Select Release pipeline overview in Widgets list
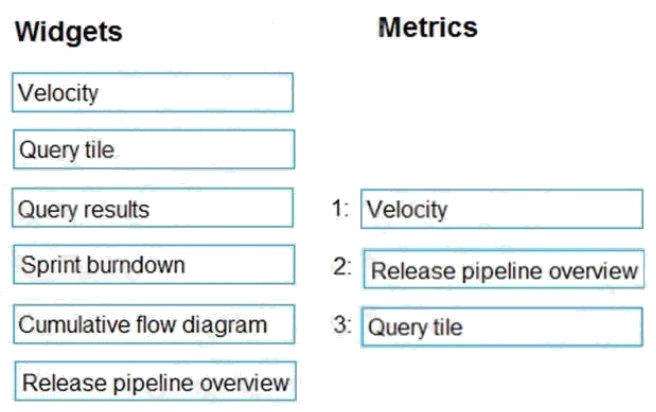The height and width of the screenshot is (412, 656). point(156,381)
